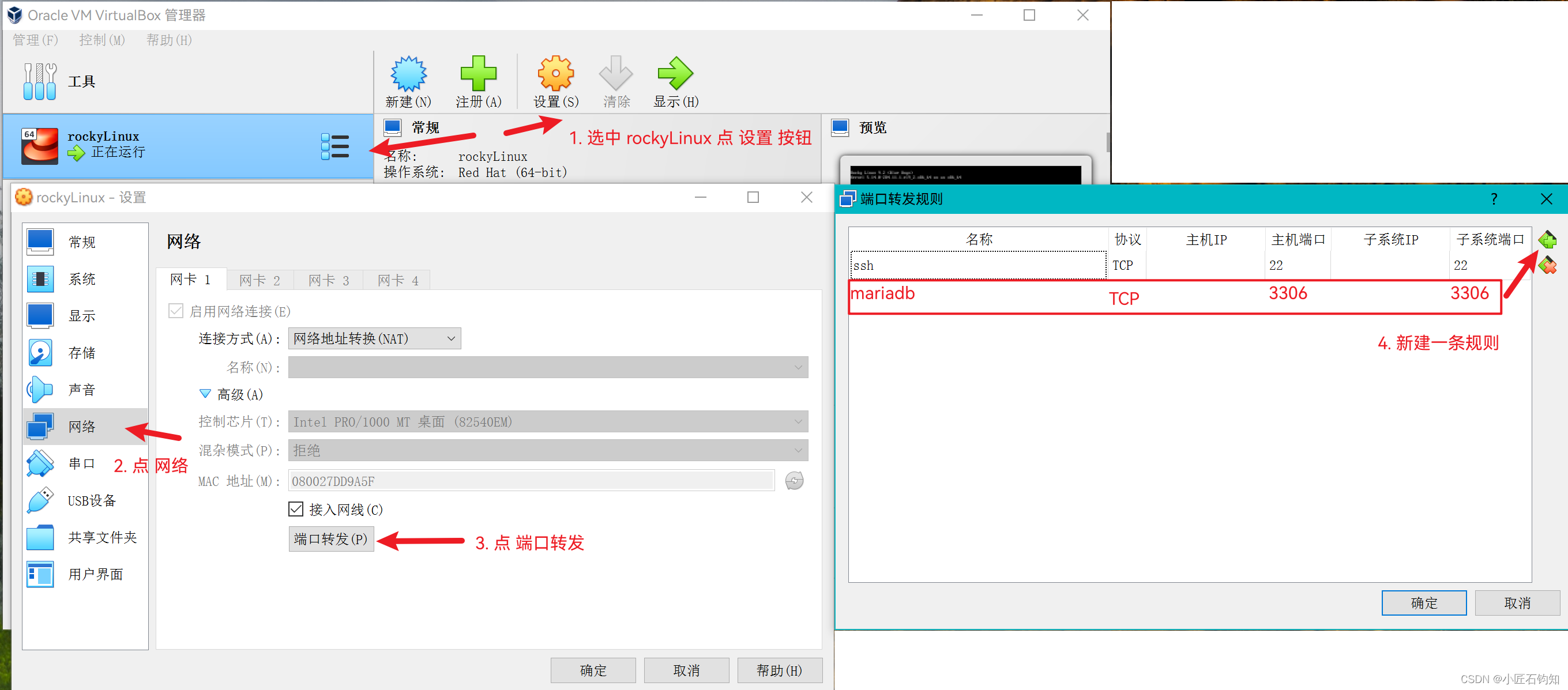This screenshot has height=690, width=1568.
Task: Open Settings (设置) gear icon in toolbar
Action: click(x=555, y=74)
